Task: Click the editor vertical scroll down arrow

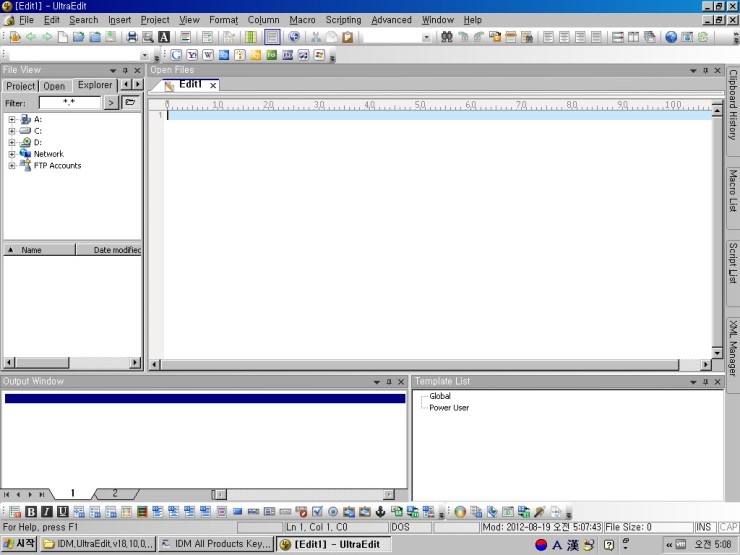Action: pos(717,353)
